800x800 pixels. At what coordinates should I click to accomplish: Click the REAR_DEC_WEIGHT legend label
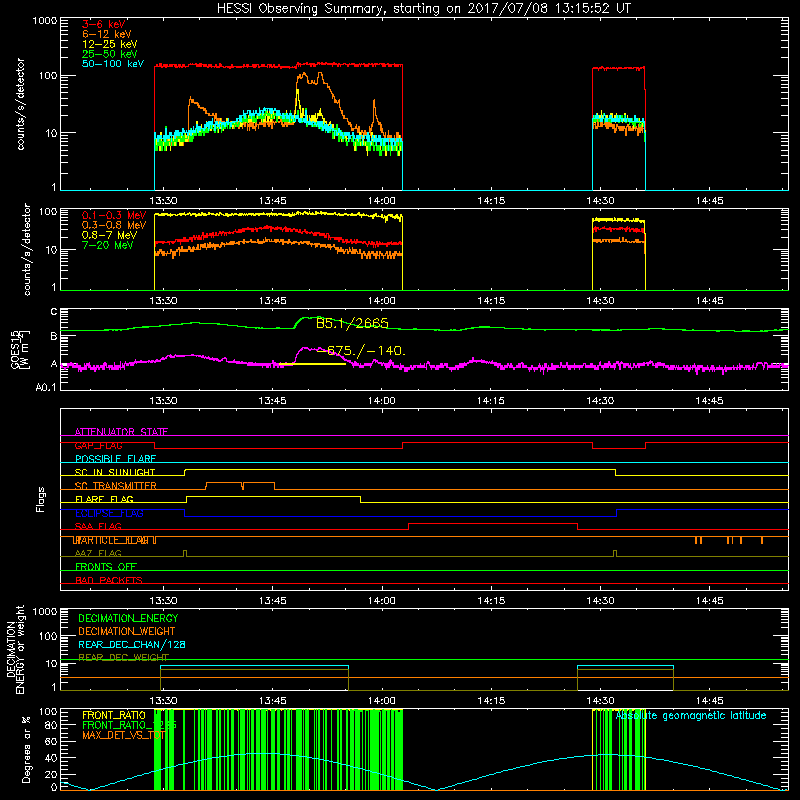tap(123, 657)
